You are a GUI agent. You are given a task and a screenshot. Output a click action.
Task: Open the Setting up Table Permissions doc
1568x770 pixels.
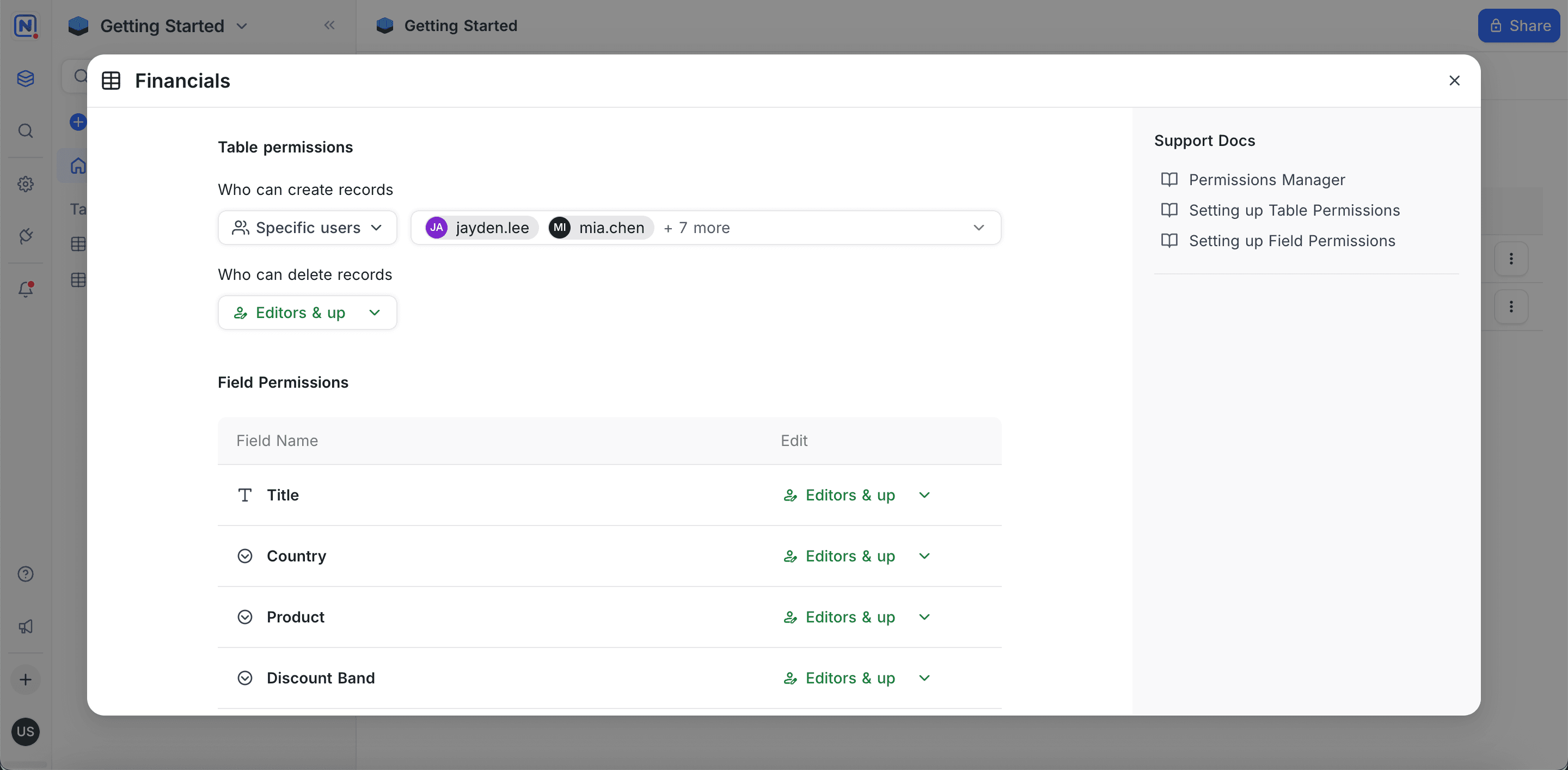[1294, 210]
